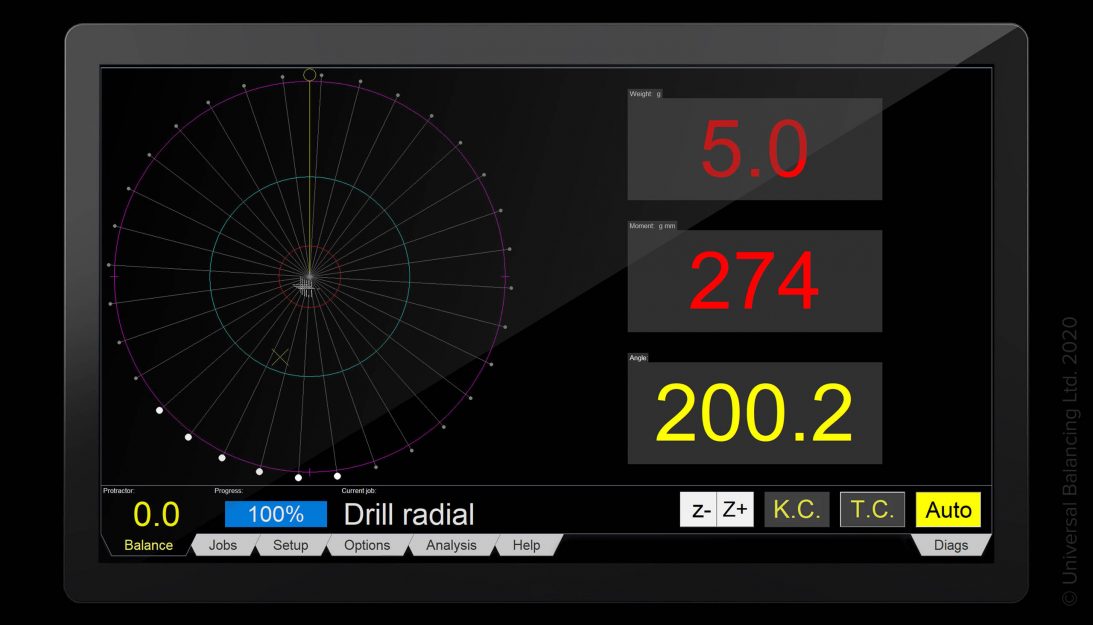This screenshot has height=625, width=1093.
Task: Toggle the K.C. mode button
Action: click(797, 510)
